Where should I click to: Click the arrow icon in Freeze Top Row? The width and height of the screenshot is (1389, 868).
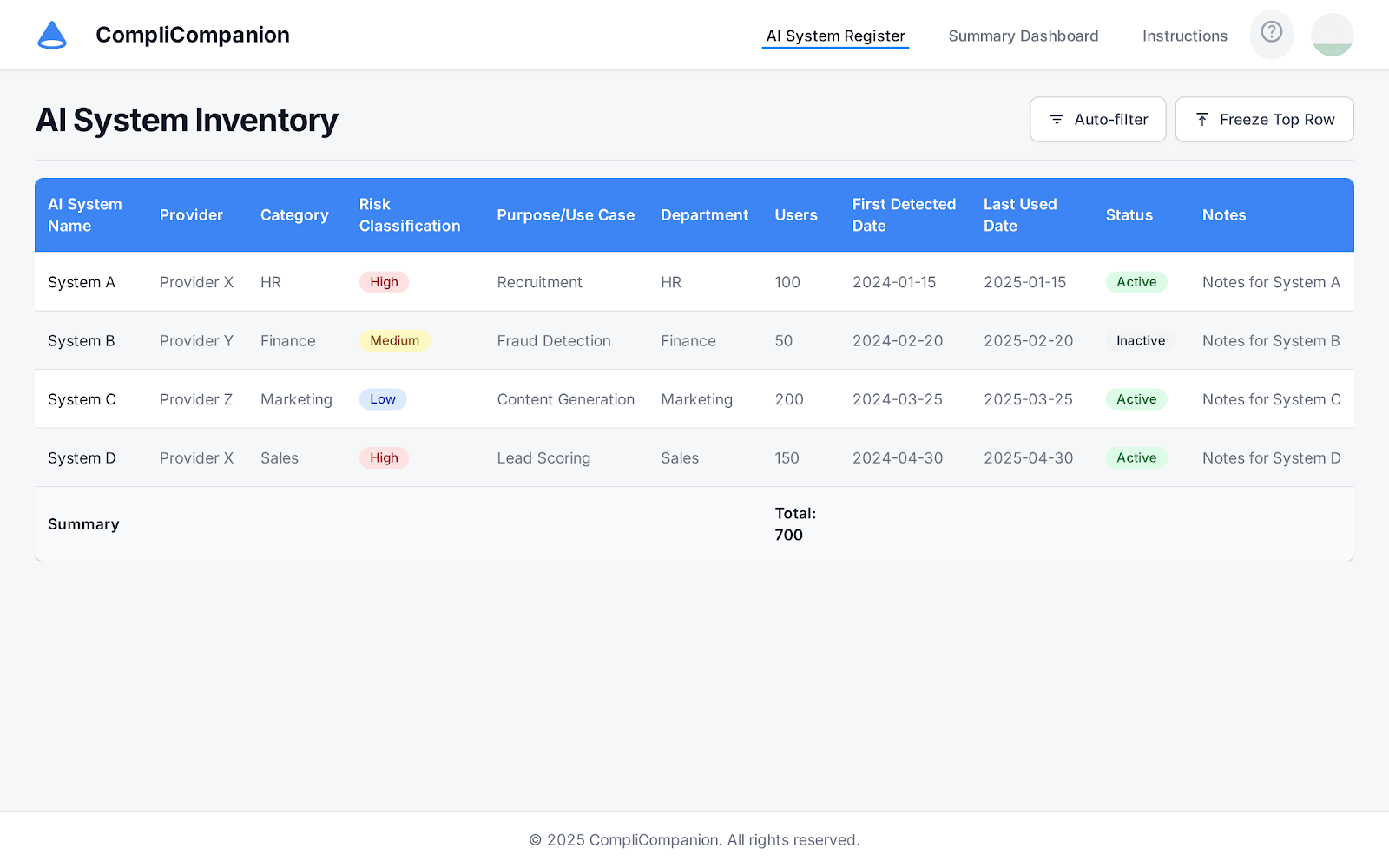coord(1202,120)
